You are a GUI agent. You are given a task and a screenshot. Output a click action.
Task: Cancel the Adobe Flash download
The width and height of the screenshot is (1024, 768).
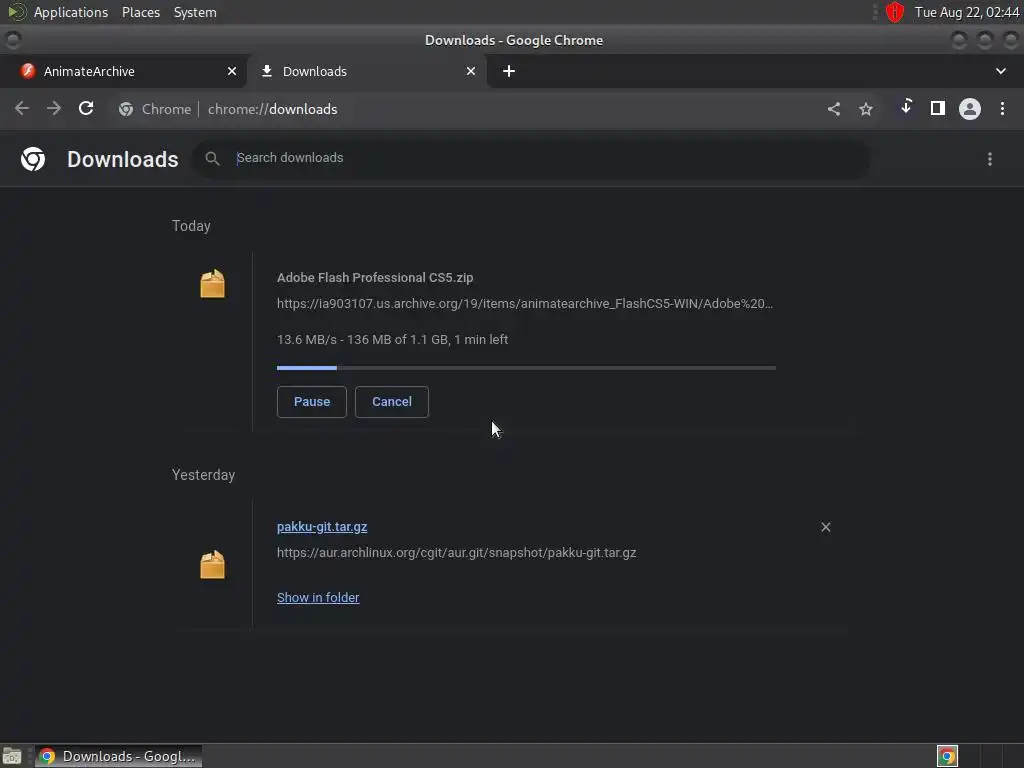point(392,402)
